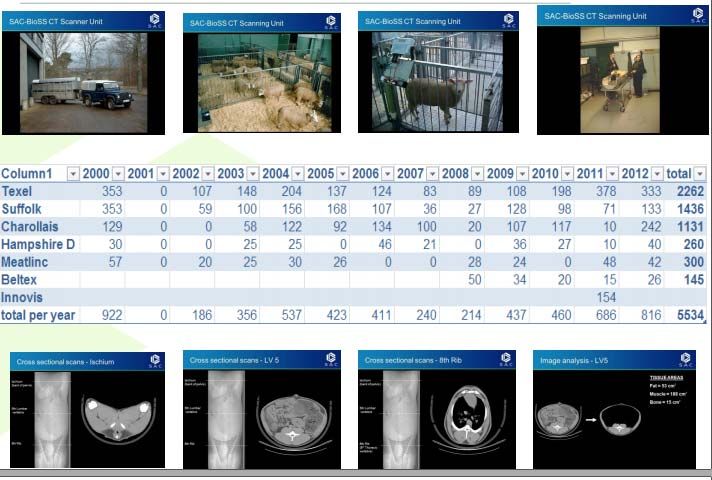Click the Beltex row label

pos(19,280)
